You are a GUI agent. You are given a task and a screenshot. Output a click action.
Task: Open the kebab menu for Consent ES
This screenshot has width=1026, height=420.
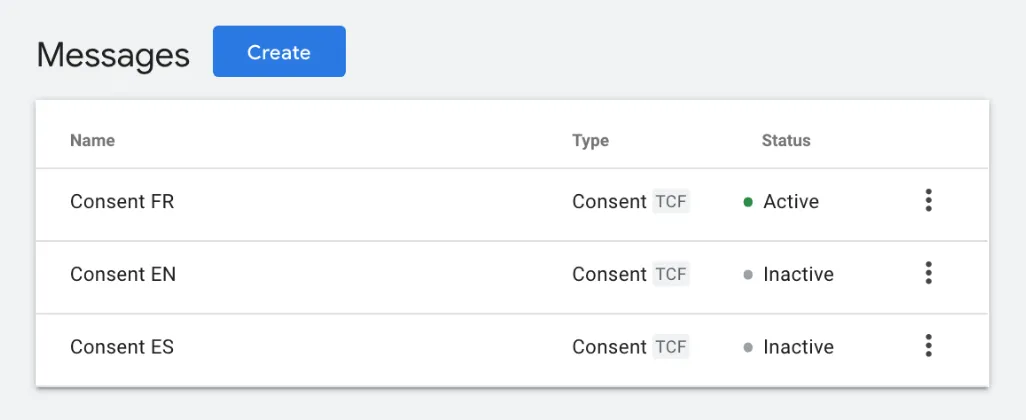(928, 347)
